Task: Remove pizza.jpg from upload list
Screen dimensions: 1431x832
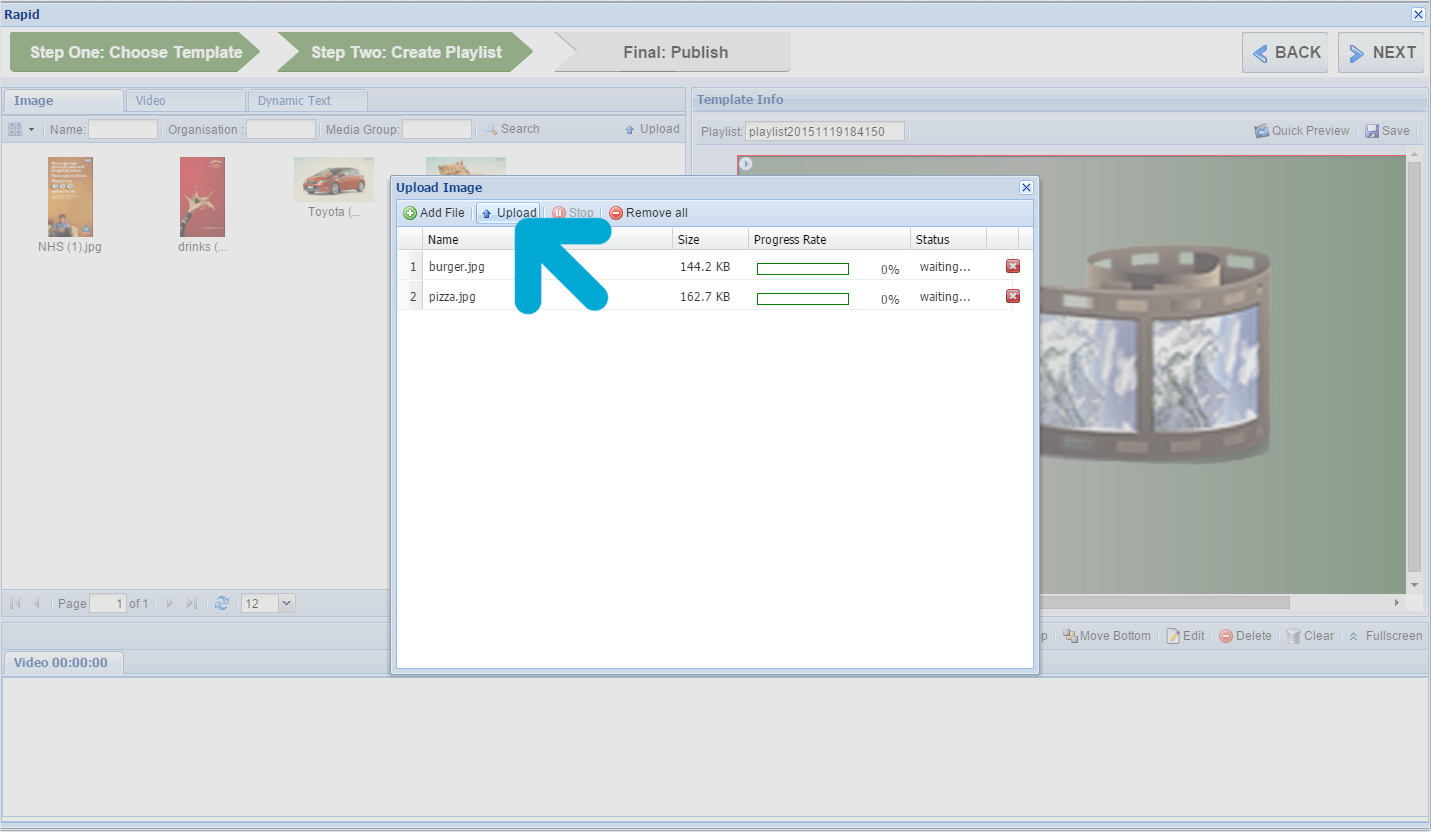Action: tap(1012, 296)
